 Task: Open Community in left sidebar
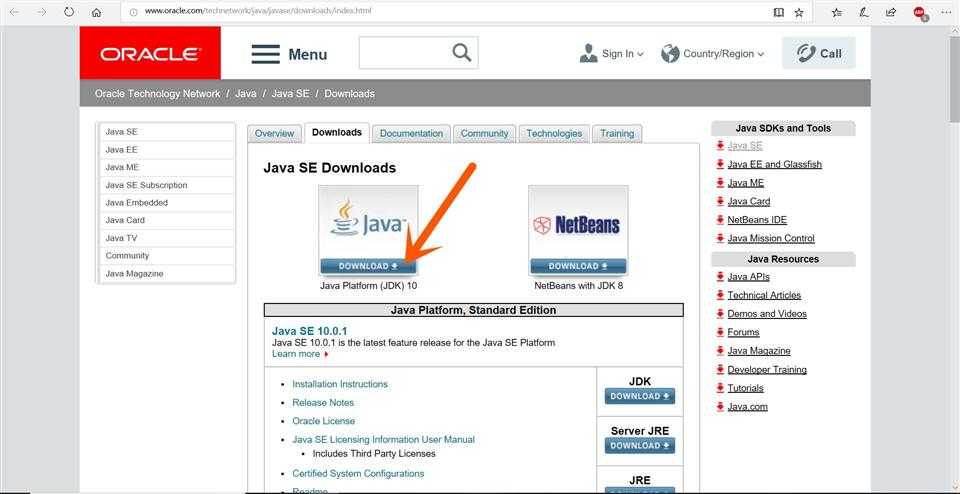(166, 256)
